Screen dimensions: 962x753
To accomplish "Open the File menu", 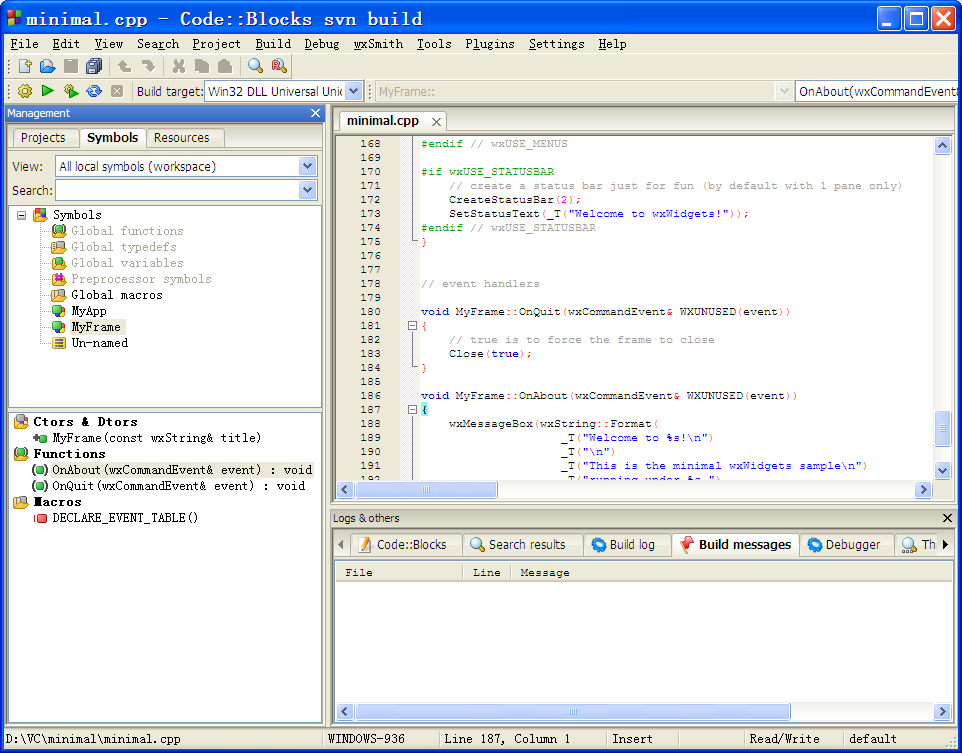I will pos(25,44).
